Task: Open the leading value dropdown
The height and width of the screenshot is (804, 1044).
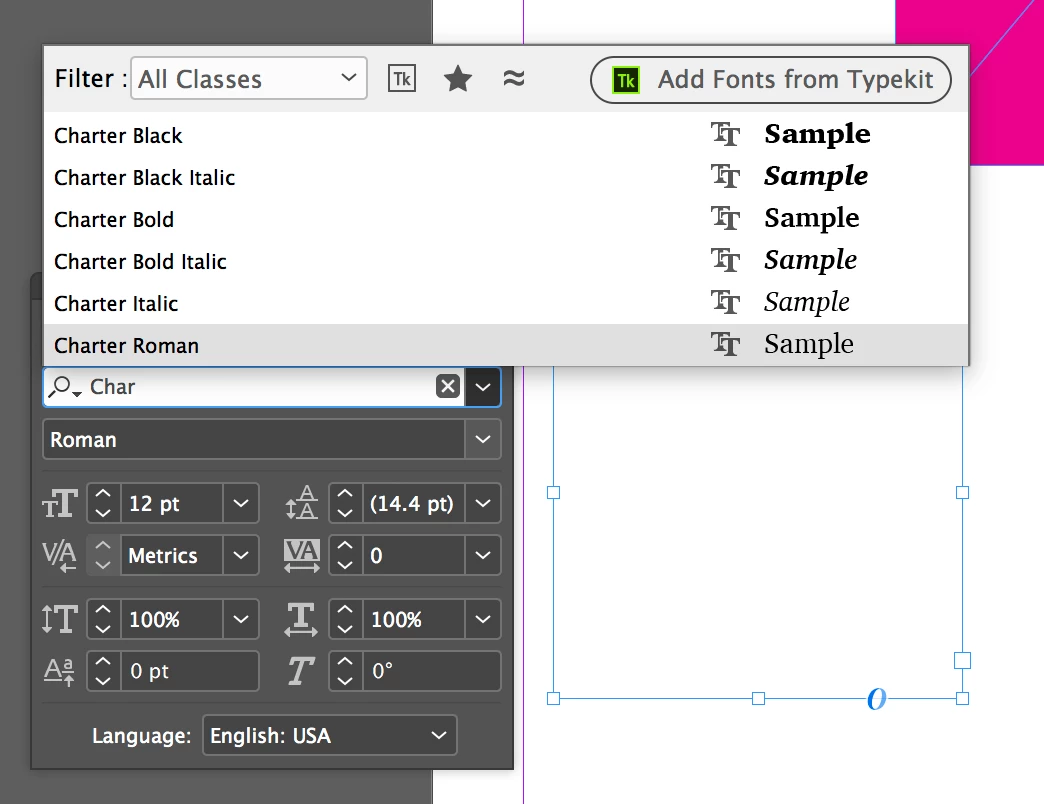Action: [x=483, y=503]
